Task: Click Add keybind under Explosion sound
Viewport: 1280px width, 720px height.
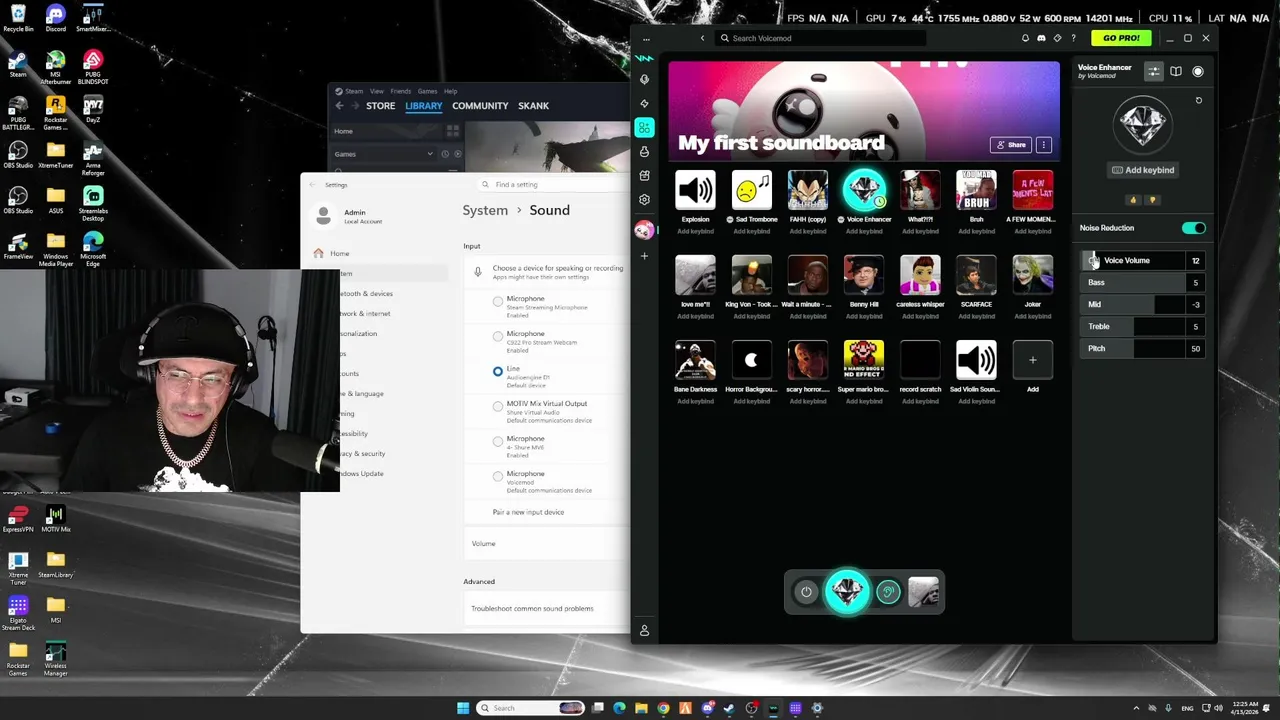Action: pyautogui.click(x=695, y=231)
